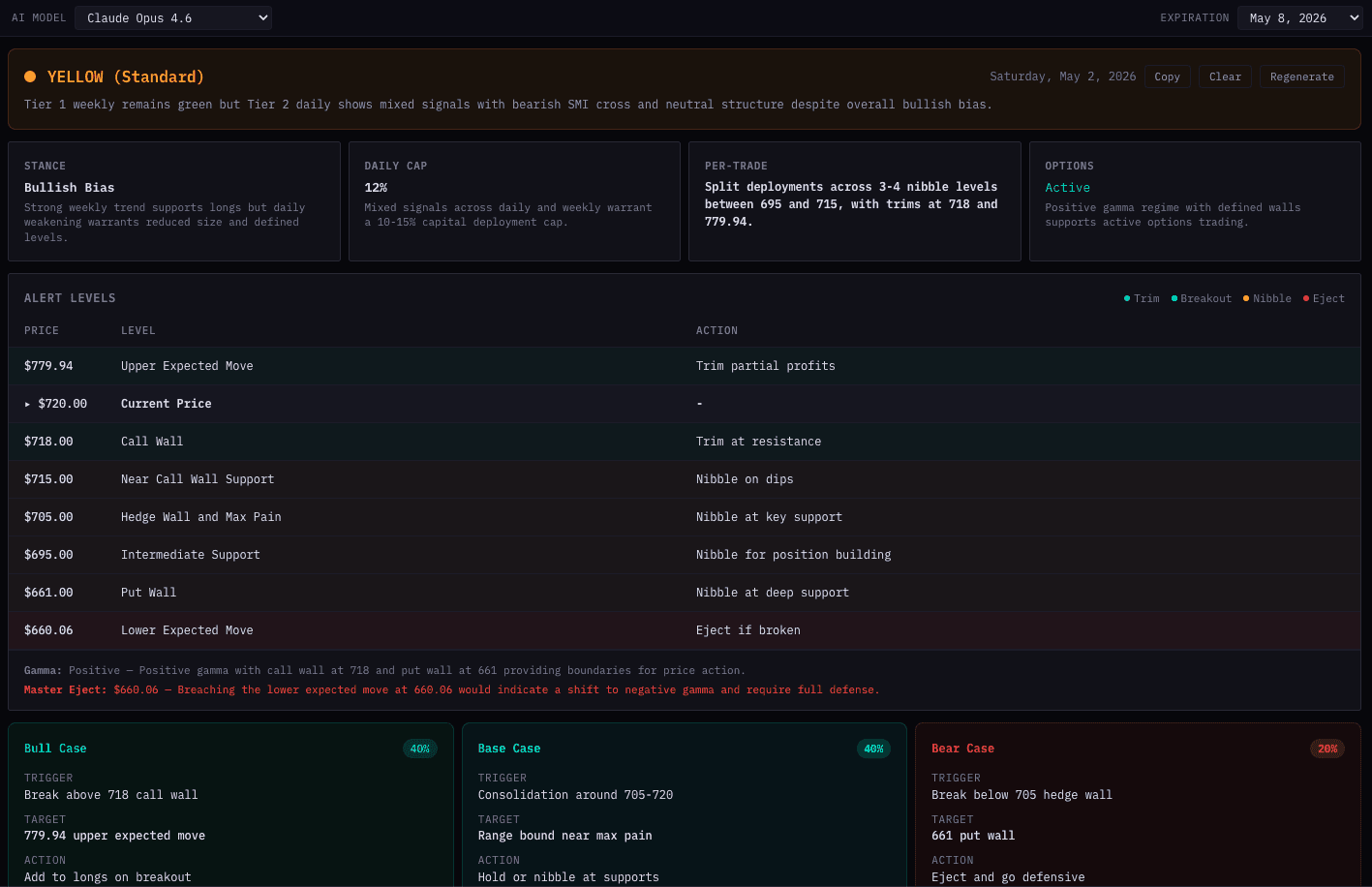The width and height of the screenshot is (1372, 887).
Task: Click the PRICE column header
Action: [42, 330]
